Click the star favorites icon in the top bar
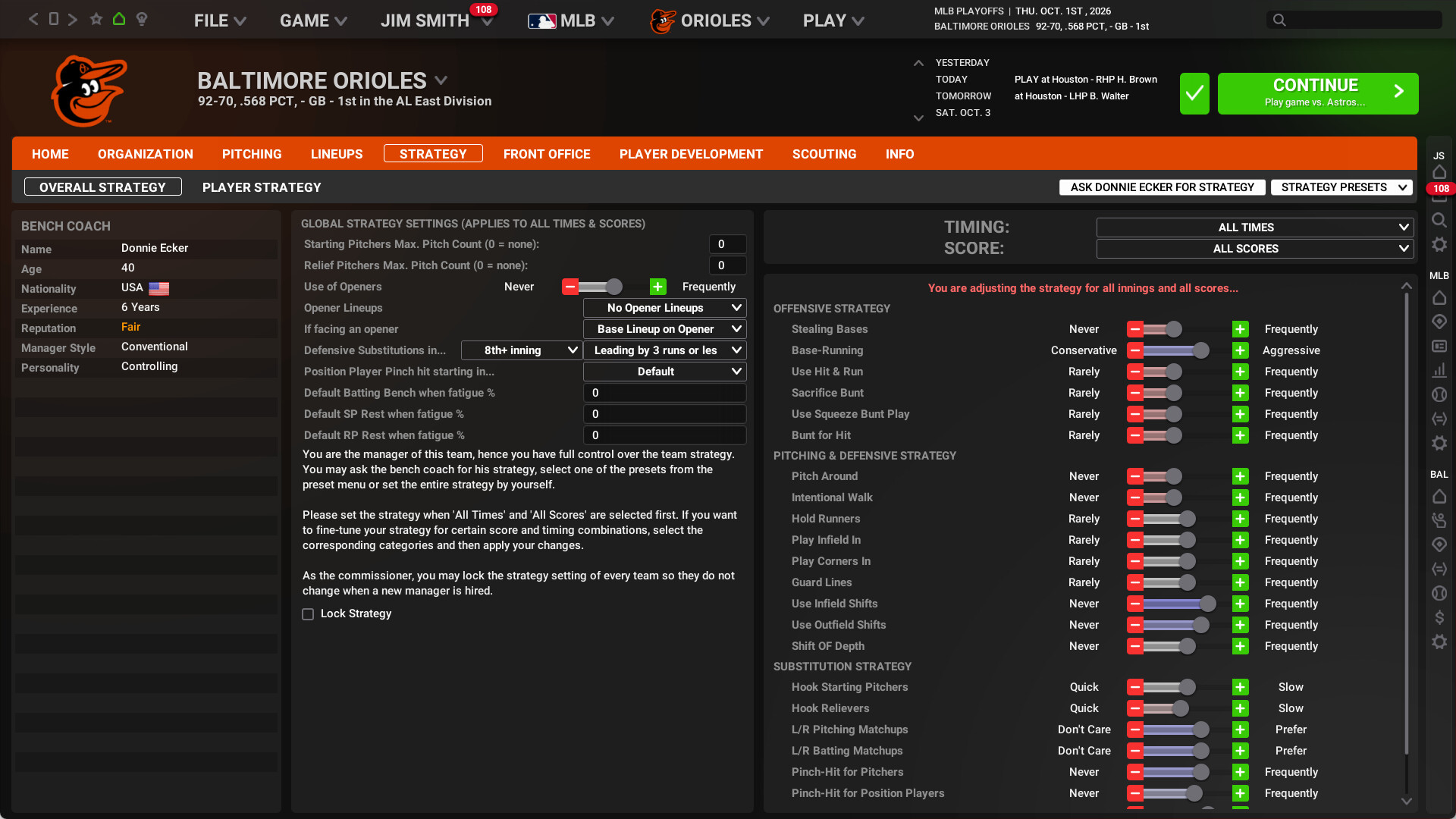This screenshot has width=1456, height=819. [x=96, y=19]
